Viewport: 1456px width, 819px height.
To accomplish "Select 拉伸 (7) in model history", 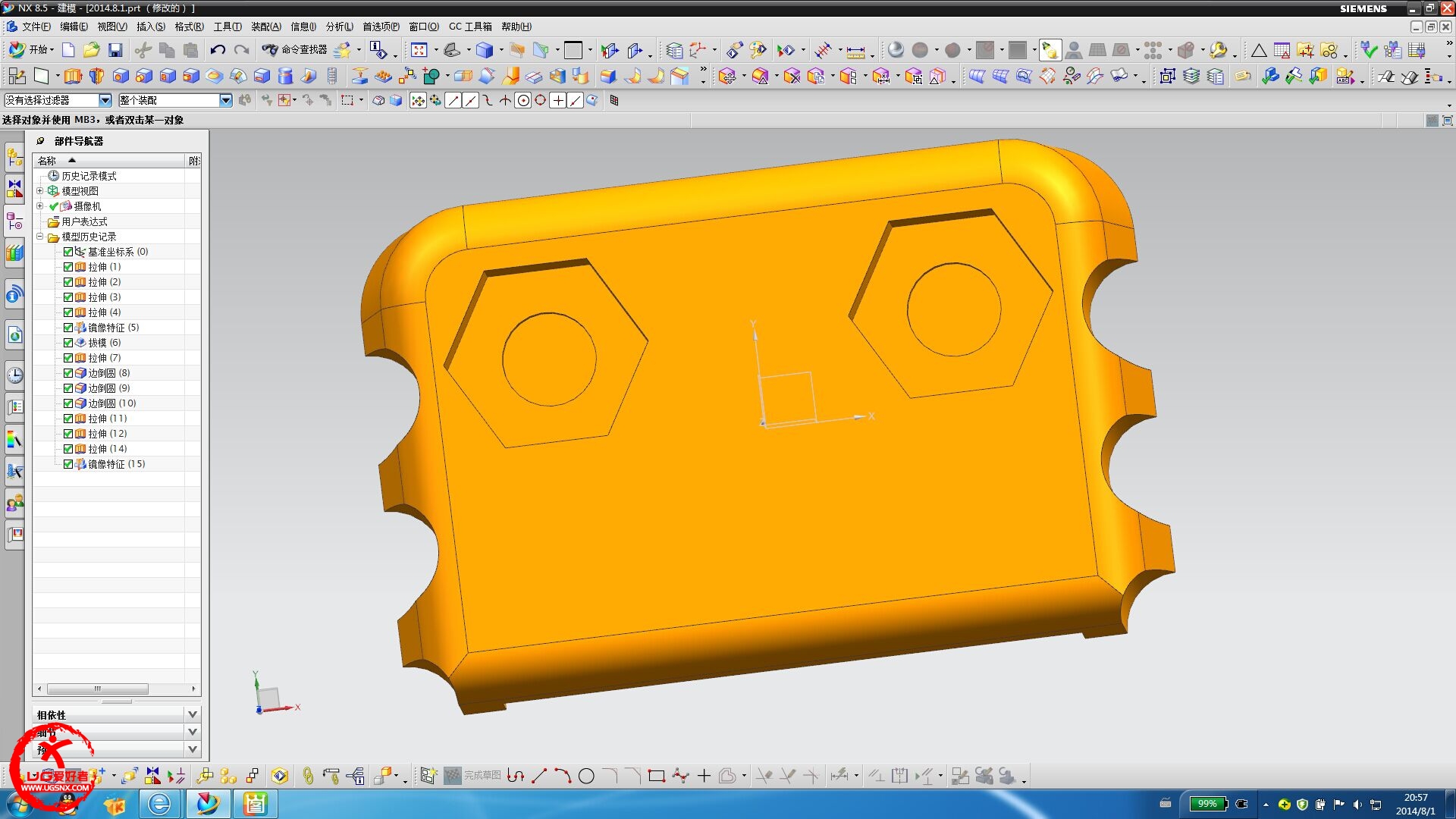I will (x=104, y=358).
